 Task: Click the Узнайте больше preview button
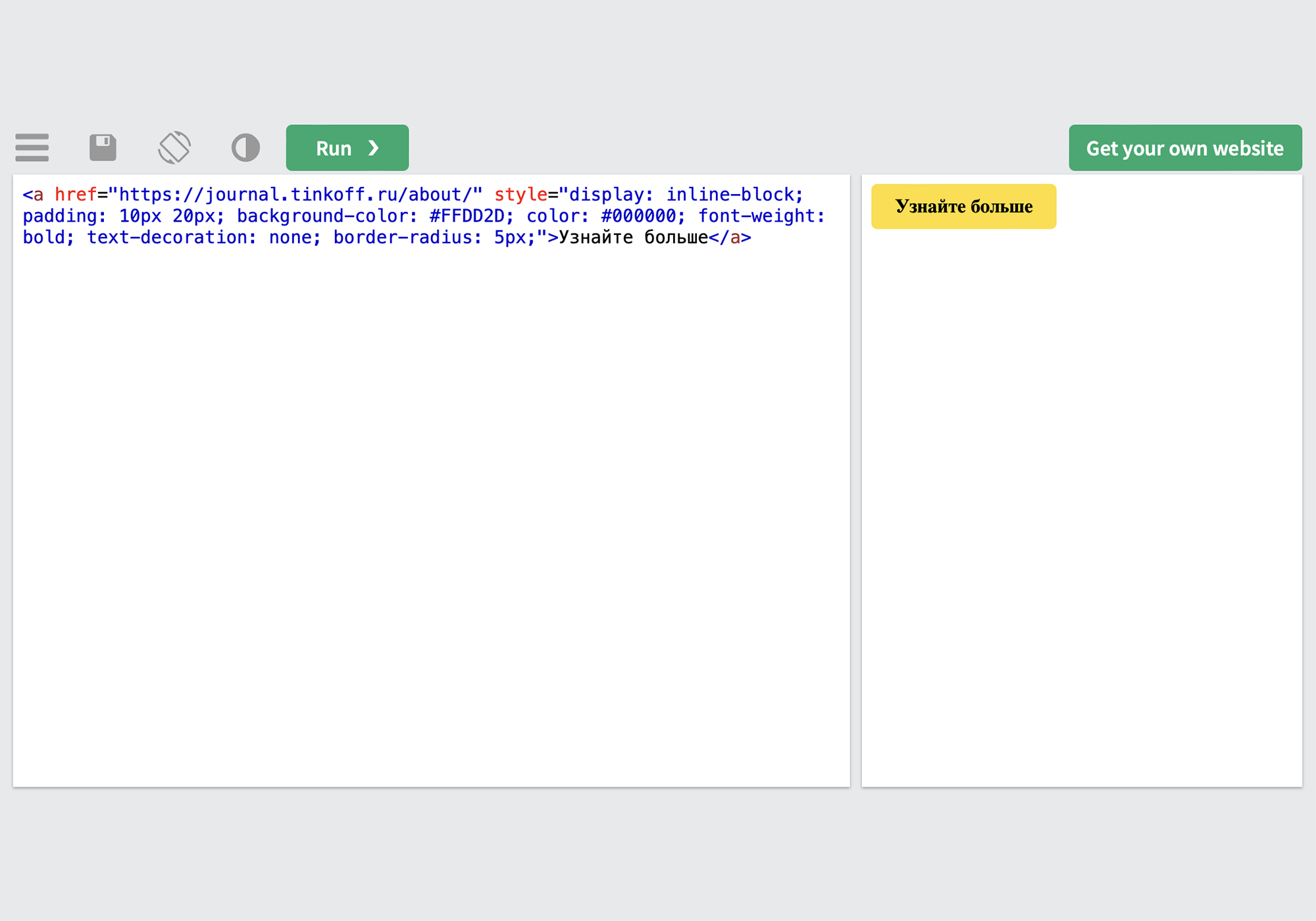click(962, 206)
